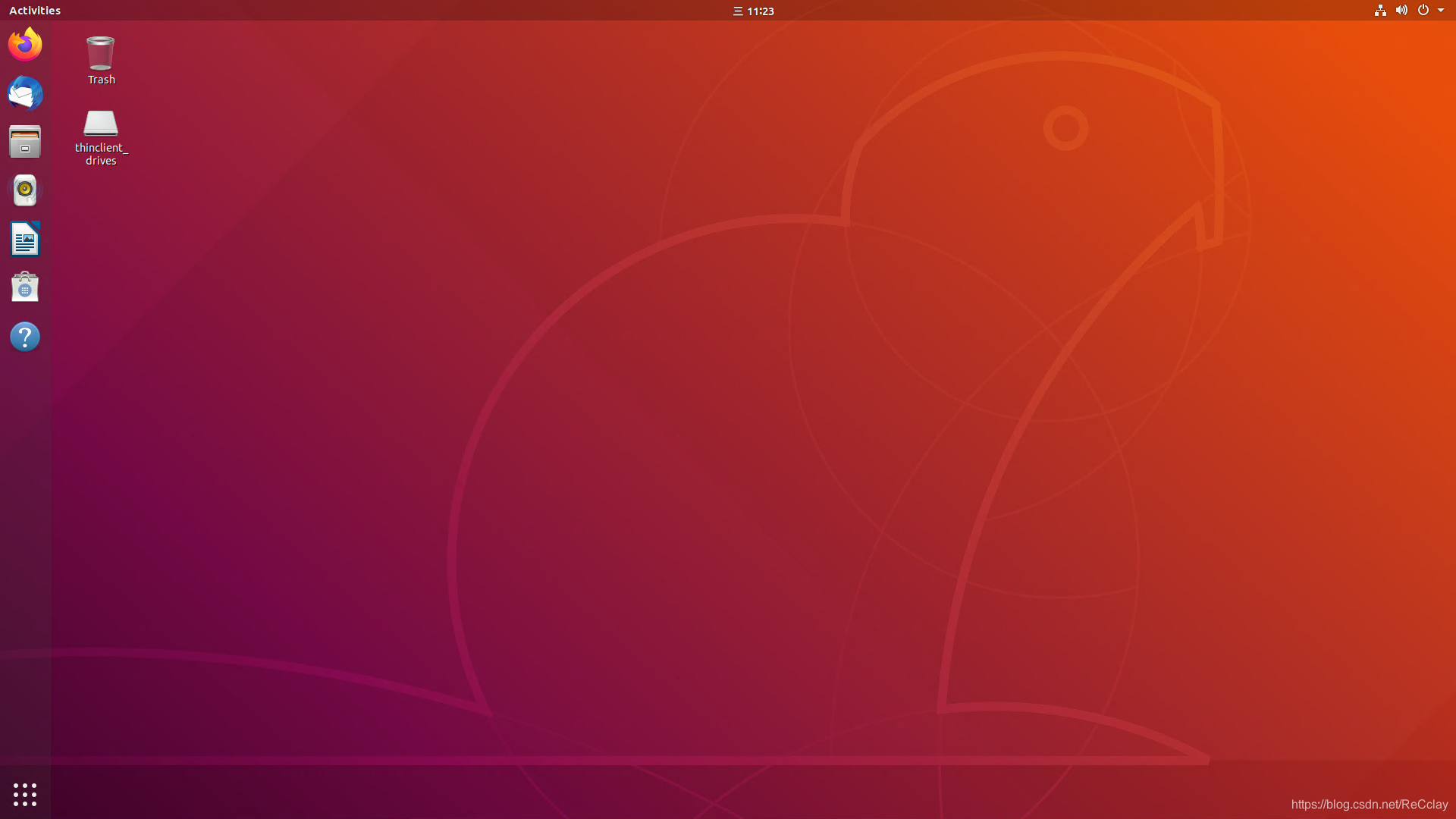Click the power icon in top bar
1456x819 pixels.
(1423, 11)
